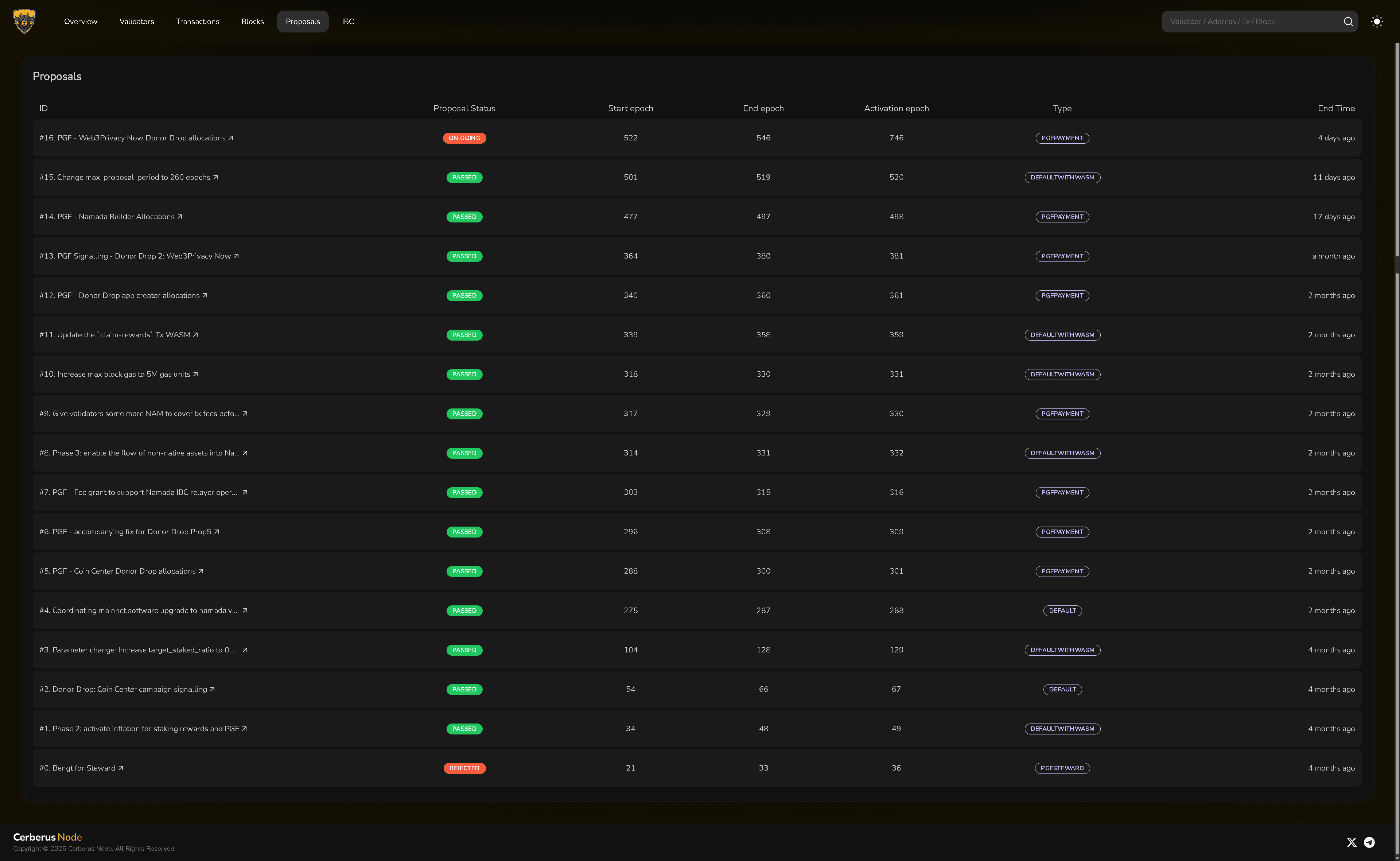Click external link arrow beside proposal #14

(x=180, y=216)
